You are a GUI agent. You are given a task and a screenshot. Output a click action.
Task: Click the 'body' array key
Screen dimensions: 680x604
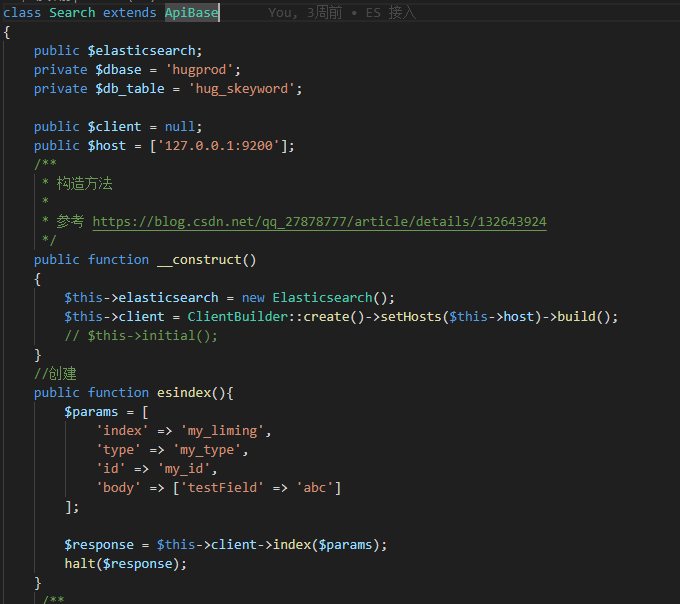[x=118, y=488]
